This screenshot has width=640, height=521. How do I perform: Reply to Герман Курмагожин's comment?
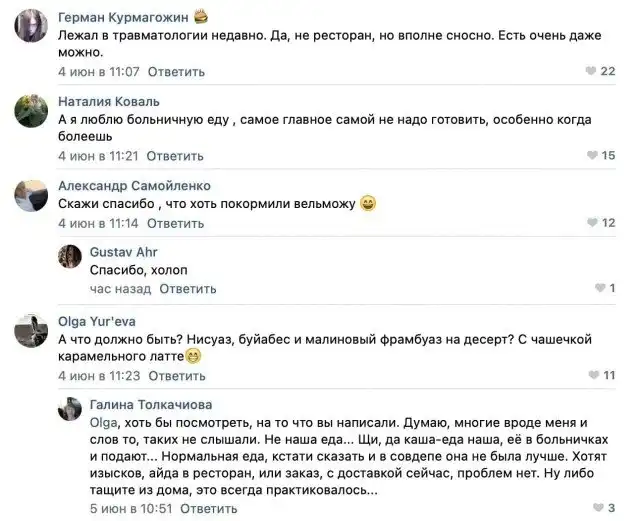[x=176, y=72]
